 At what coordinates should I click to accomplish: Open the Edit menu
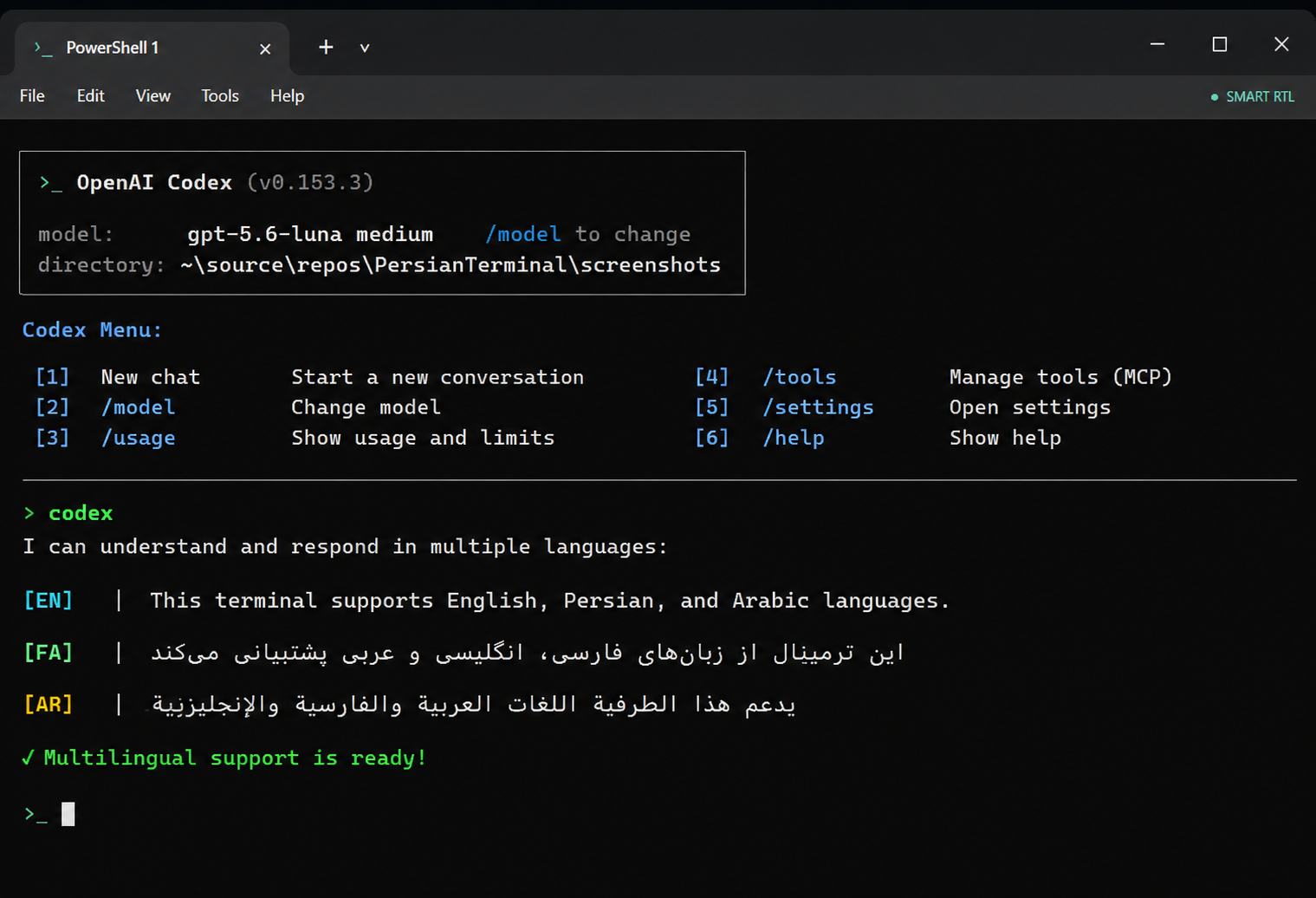pyautogui.click(x=90, y=96)
